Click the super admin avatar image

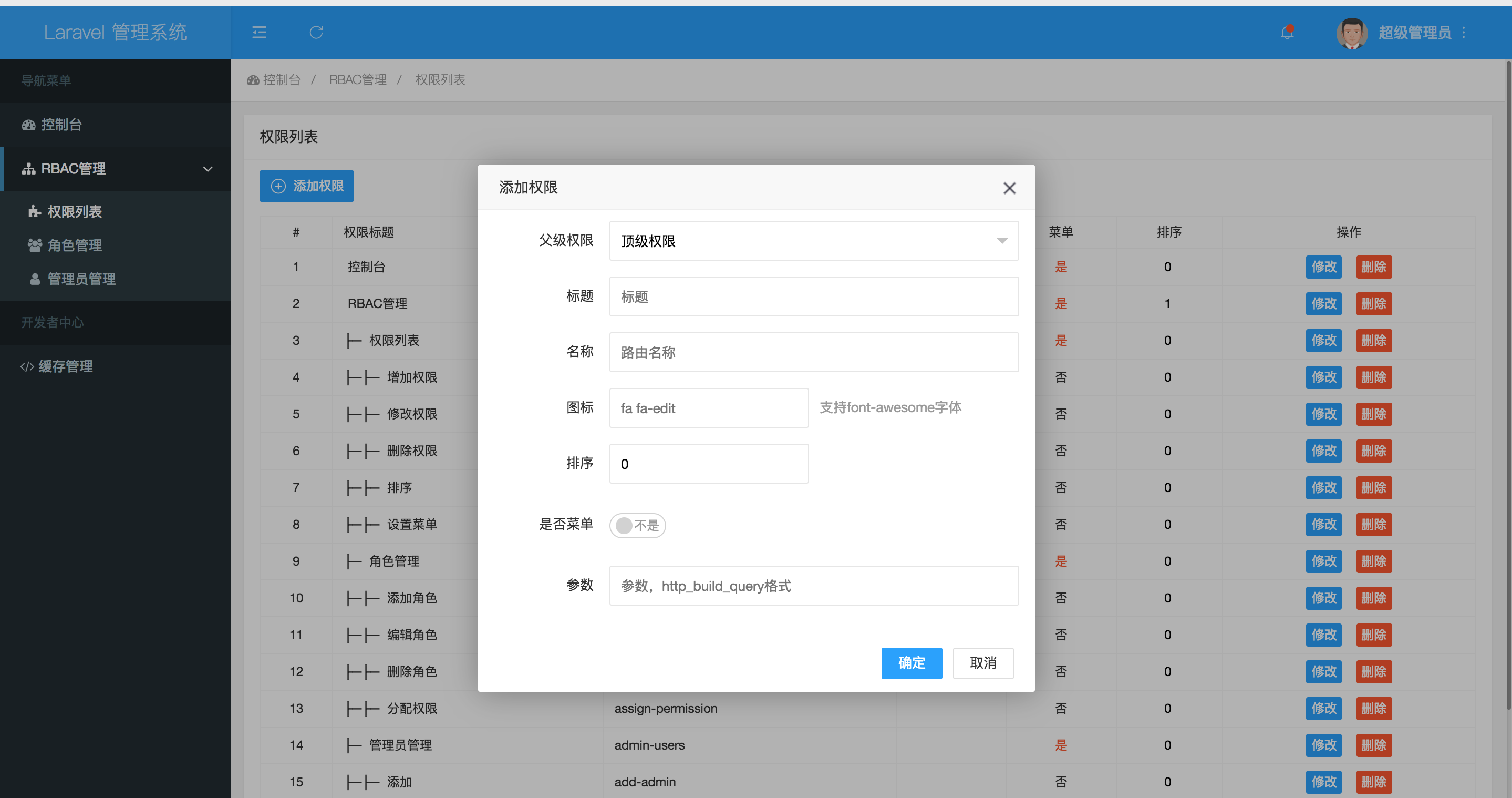point(1351,33)
